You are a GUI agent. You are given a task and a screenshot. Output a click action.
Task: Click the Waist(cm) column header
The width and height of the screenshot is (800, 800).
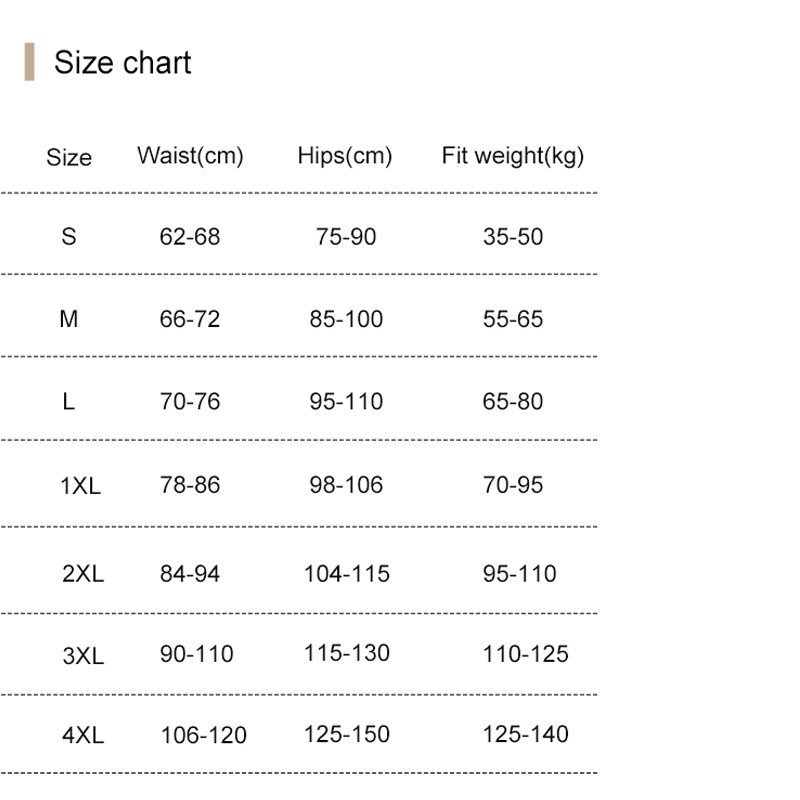[x=190, y=156]
